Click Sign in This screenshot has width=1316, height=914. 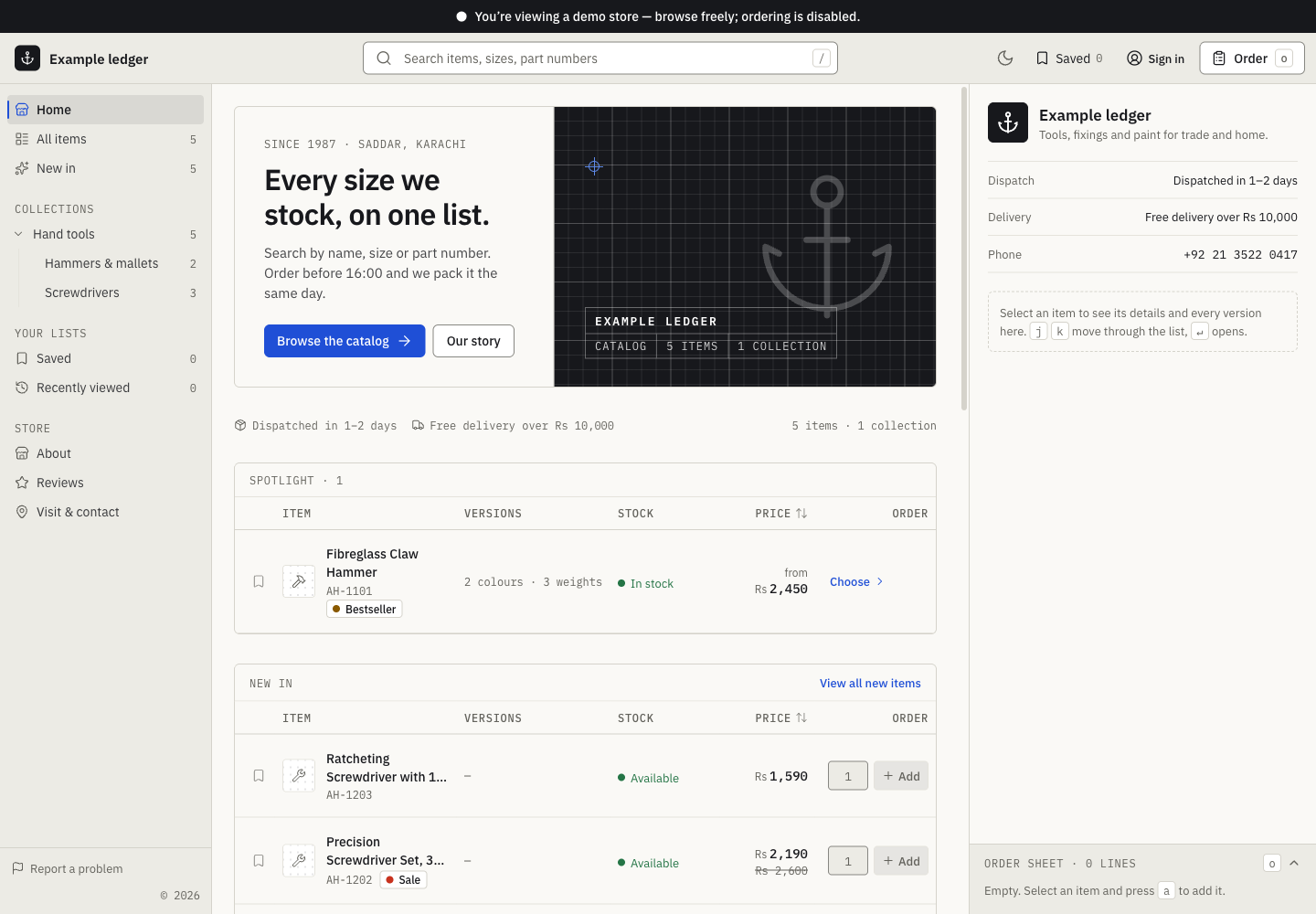[x=1155, y=58]
